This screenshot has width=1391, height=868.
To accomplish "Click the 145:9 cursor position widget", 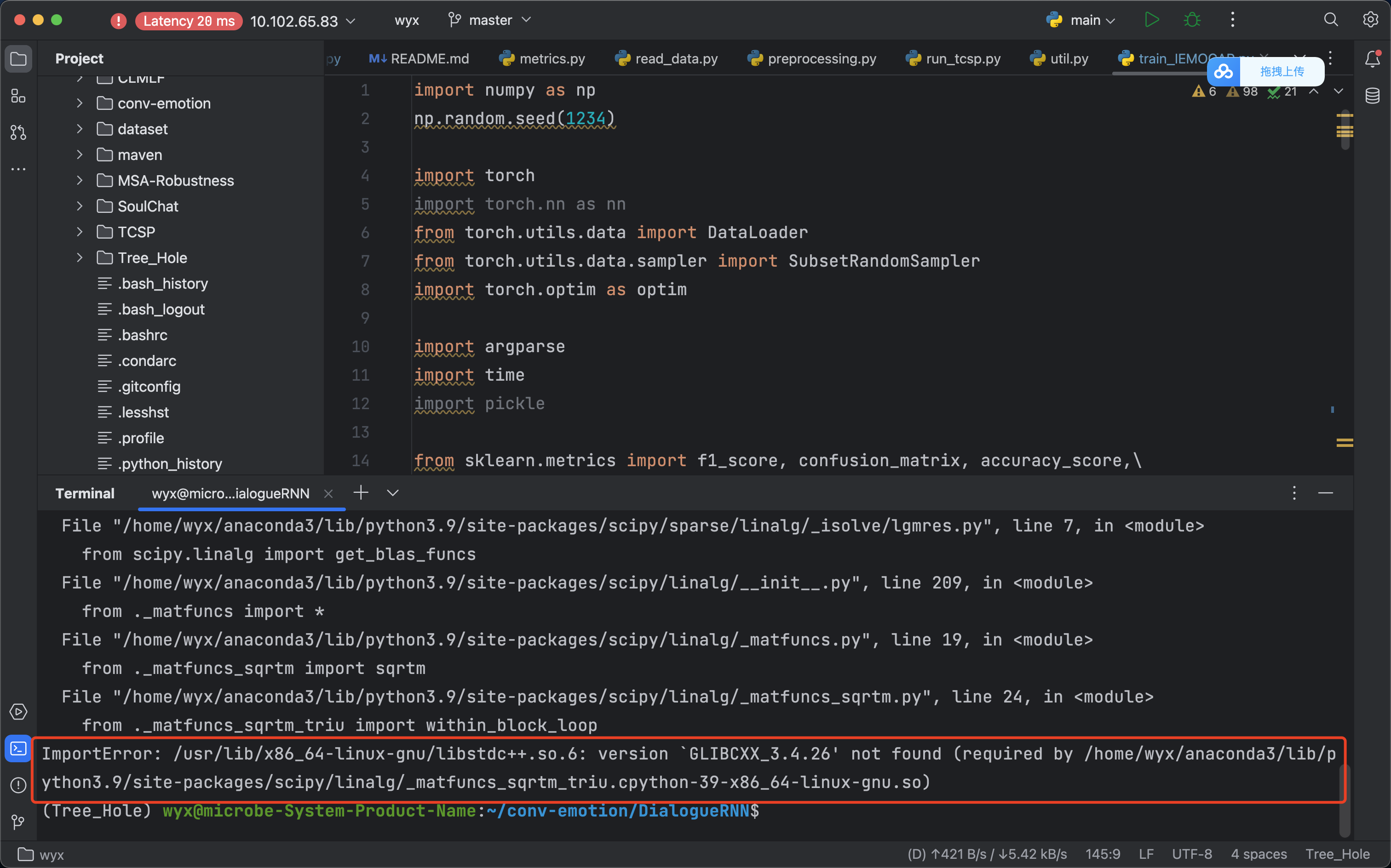I will [1103, 854].
